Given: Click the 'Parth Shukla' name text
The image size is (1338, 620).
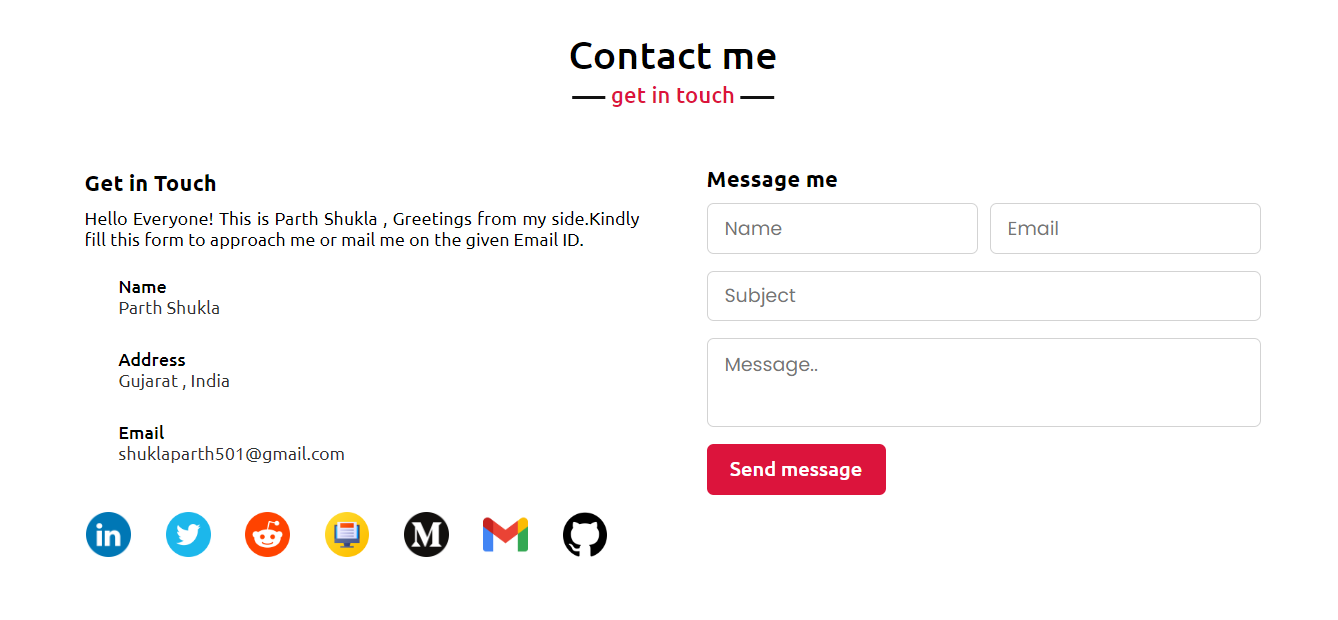Looking at the screenshot, I should pyautogui.click(x=169, y=308).
